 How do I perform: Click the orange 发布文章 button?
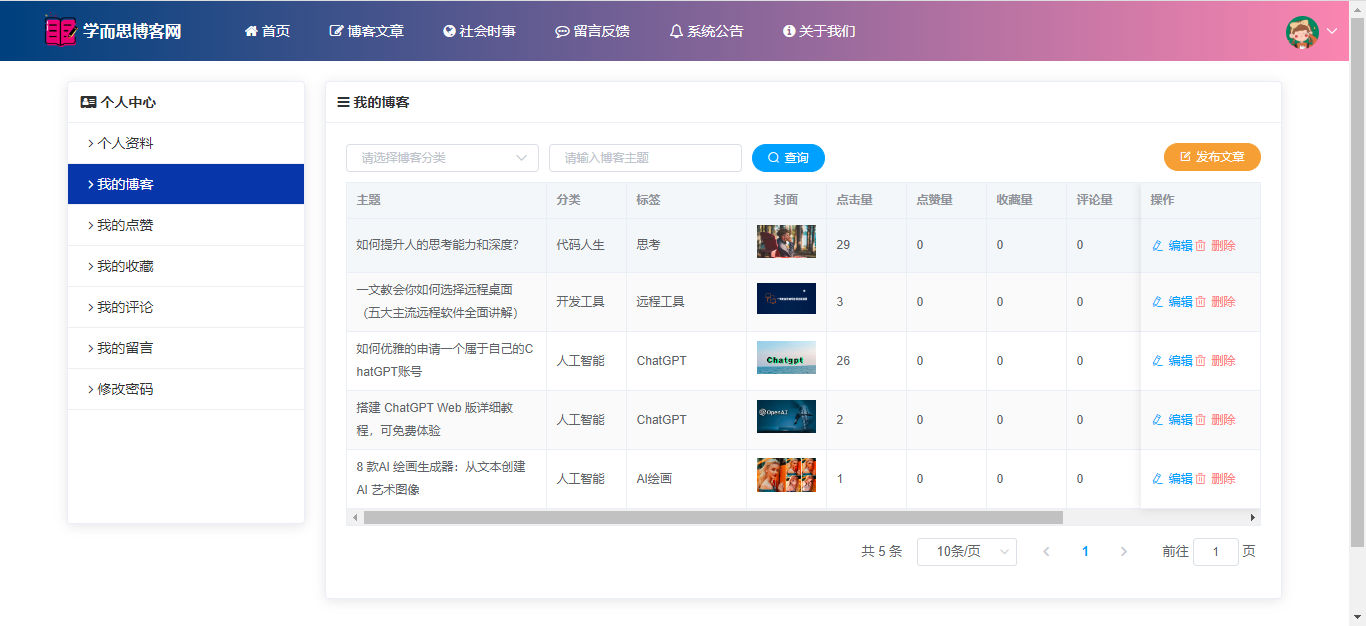click(1212, 157)
